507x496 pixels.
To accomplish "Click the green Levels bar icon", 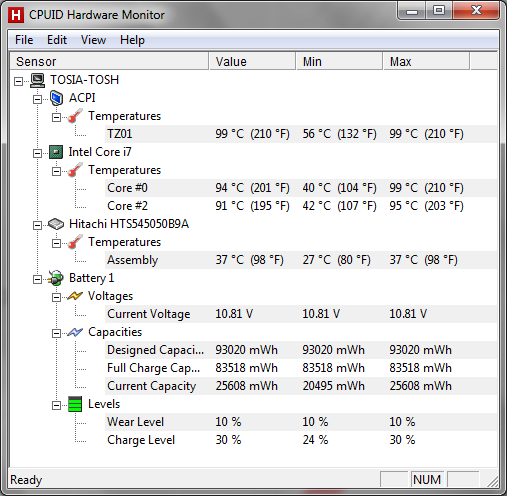I will 75,404.
